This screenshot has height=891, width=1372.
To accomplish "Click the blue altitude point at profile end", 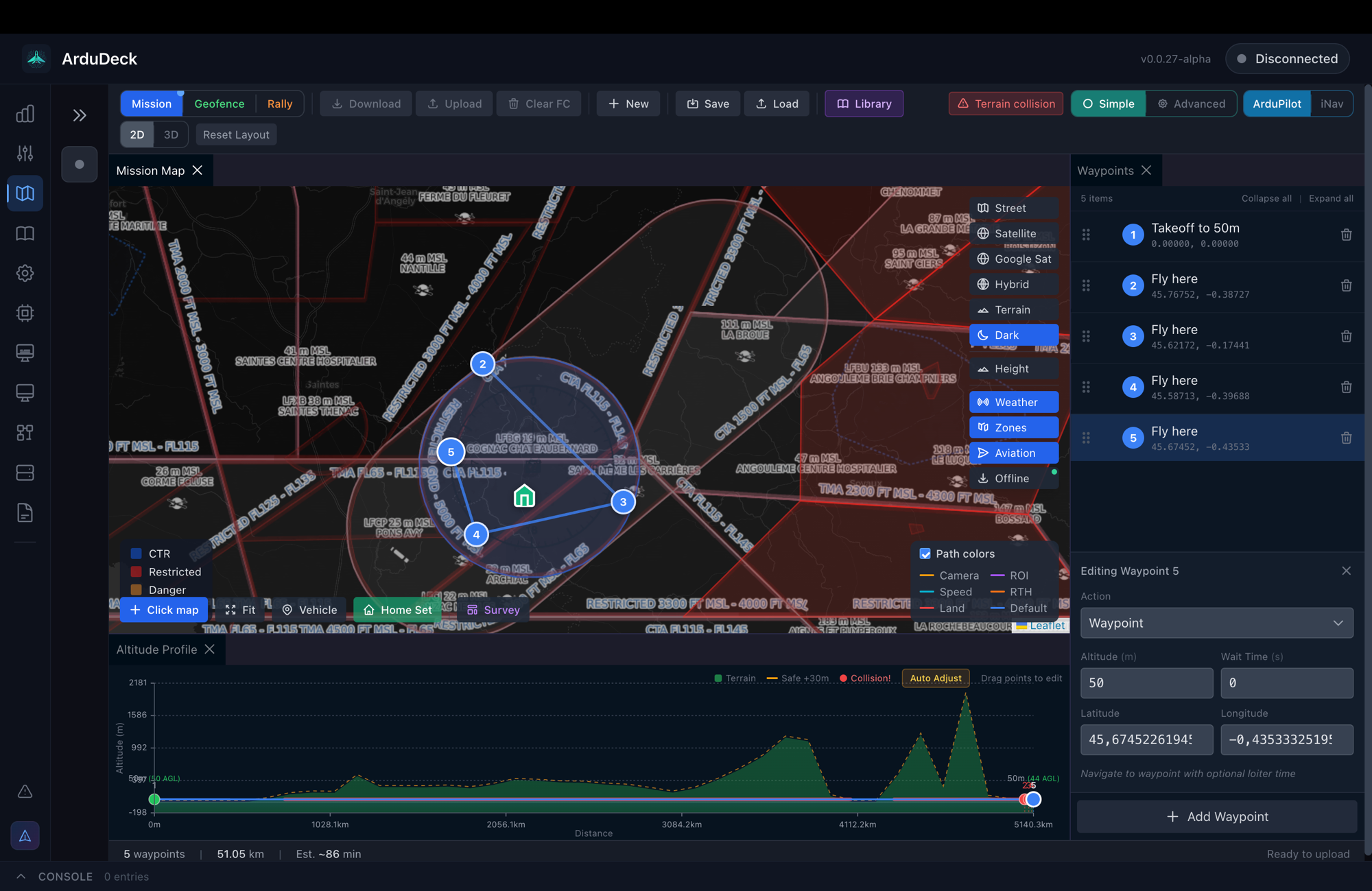I will click(1033, 799).
